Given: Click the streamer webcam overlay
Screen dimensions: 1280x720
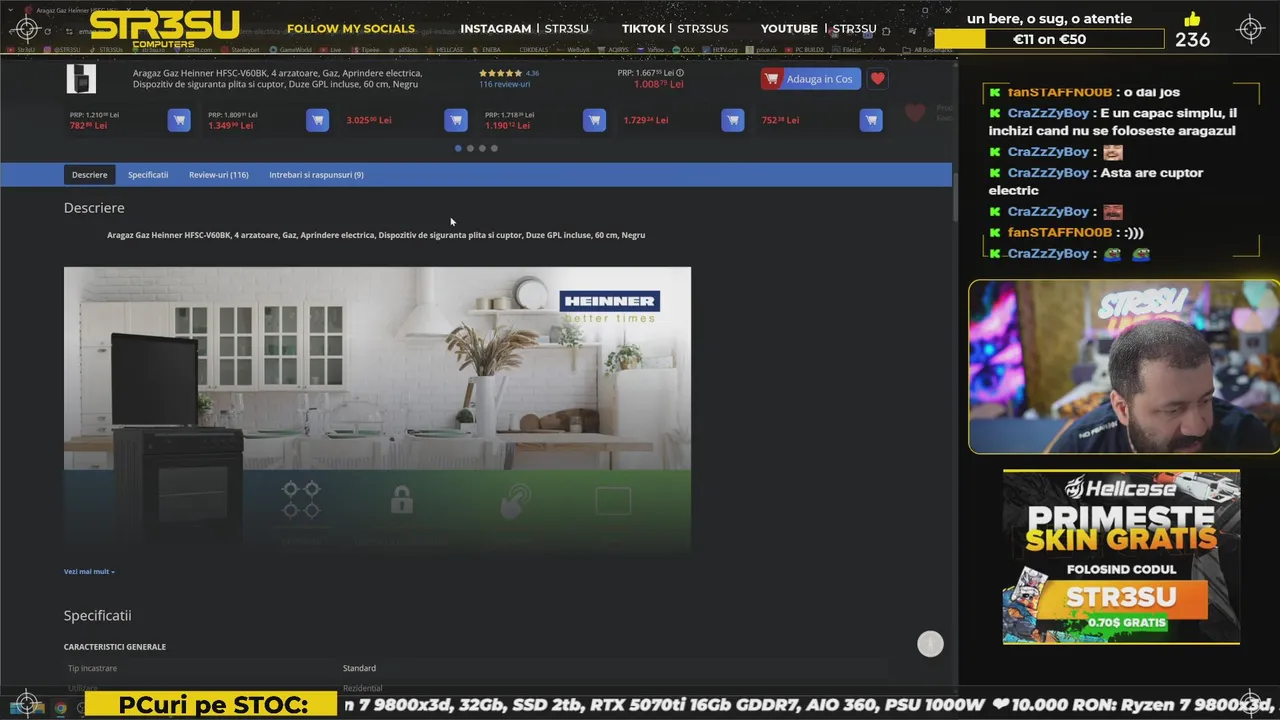Looking at the screenshot, I should pos(1124,367).
